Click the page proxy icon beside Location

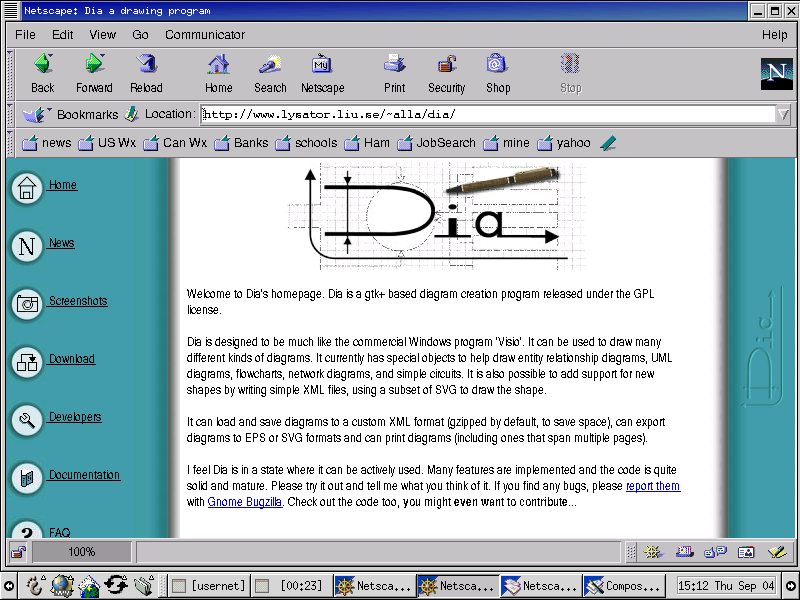(x=132, y=114)
